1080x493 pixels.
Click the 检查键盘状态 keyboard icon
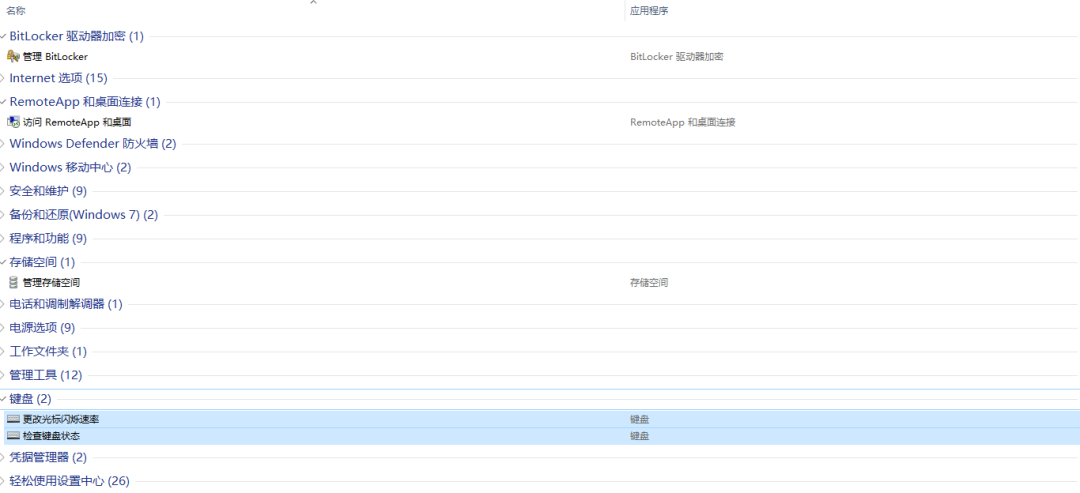tap(13, 436)
